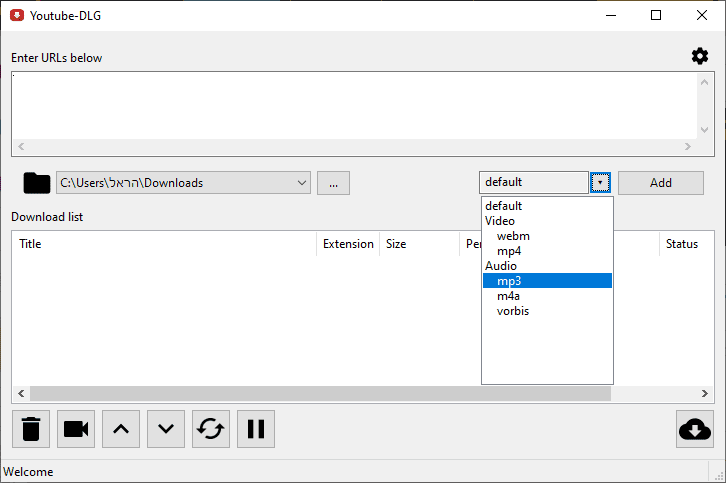Click URL box scroll left arrow
The height and width of the screenshot is (483, 726).
coord(21,146)
